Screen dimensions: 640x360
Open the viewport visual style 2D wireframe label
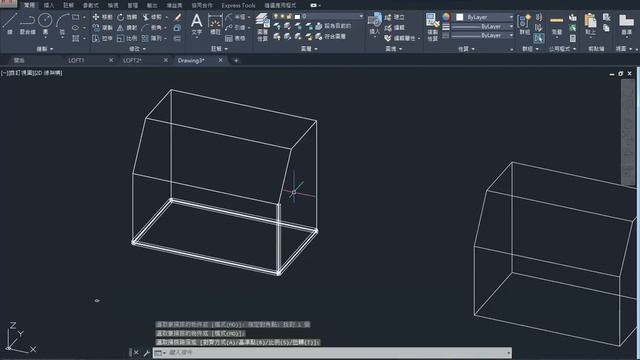click(x=47, y=73)
